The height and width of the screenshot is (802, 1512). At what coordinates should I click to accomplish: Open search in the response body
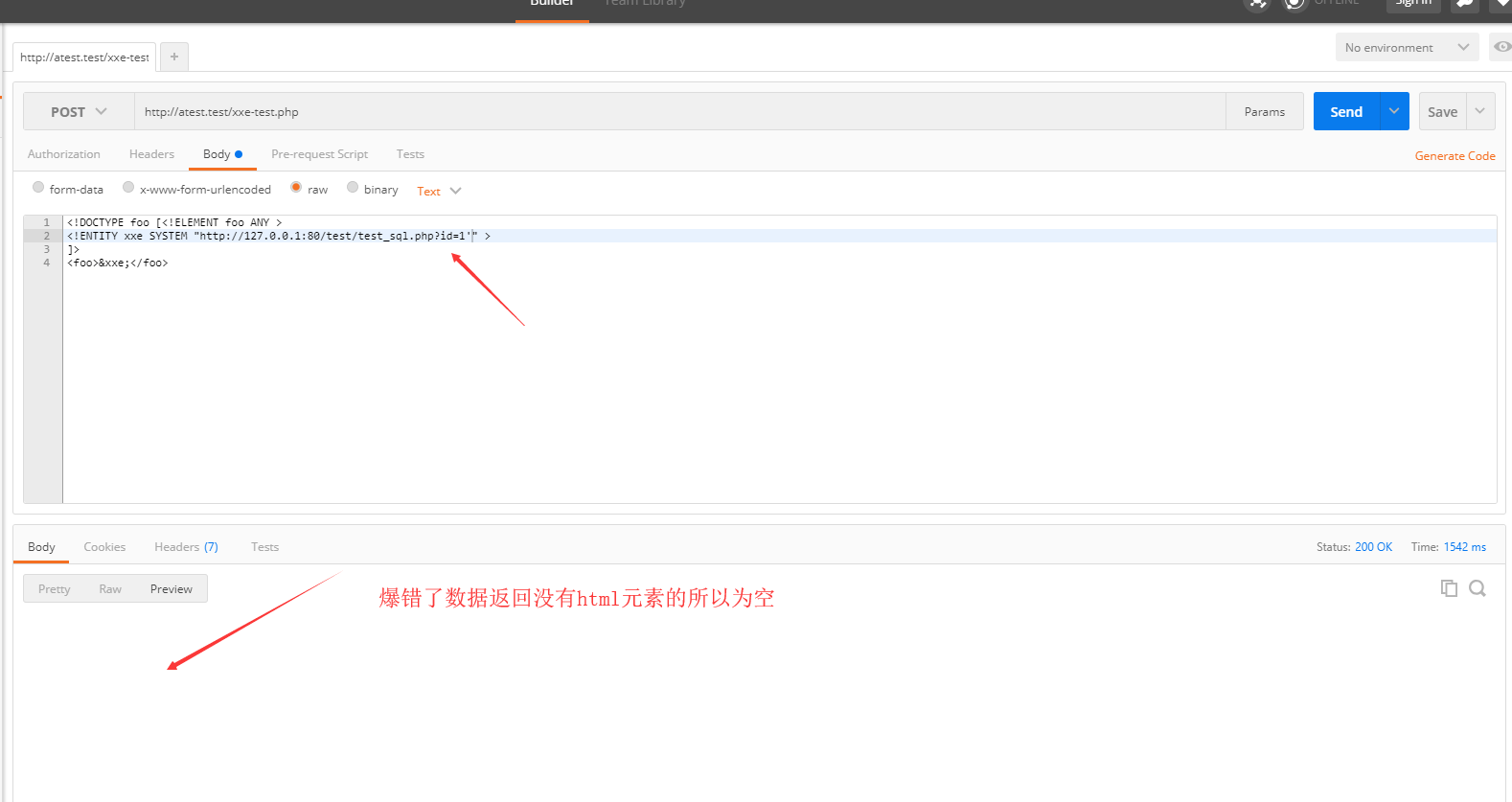click(x=1478, y=588)
